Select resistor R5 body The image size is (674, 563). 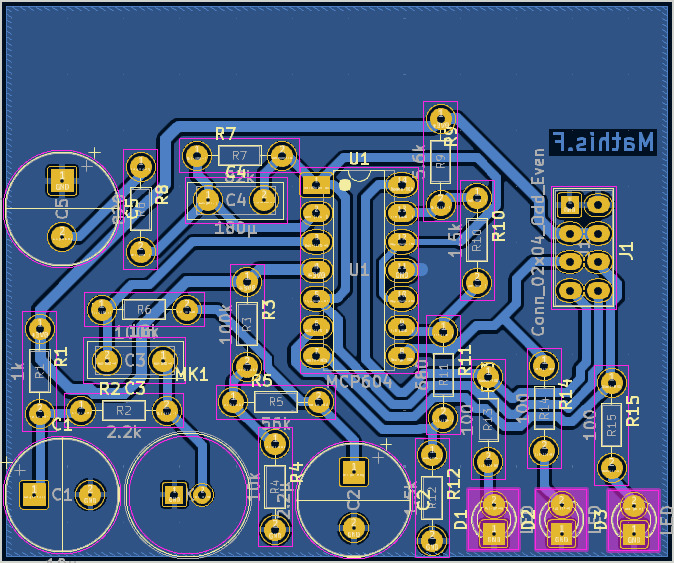click(x=275, y=402)
